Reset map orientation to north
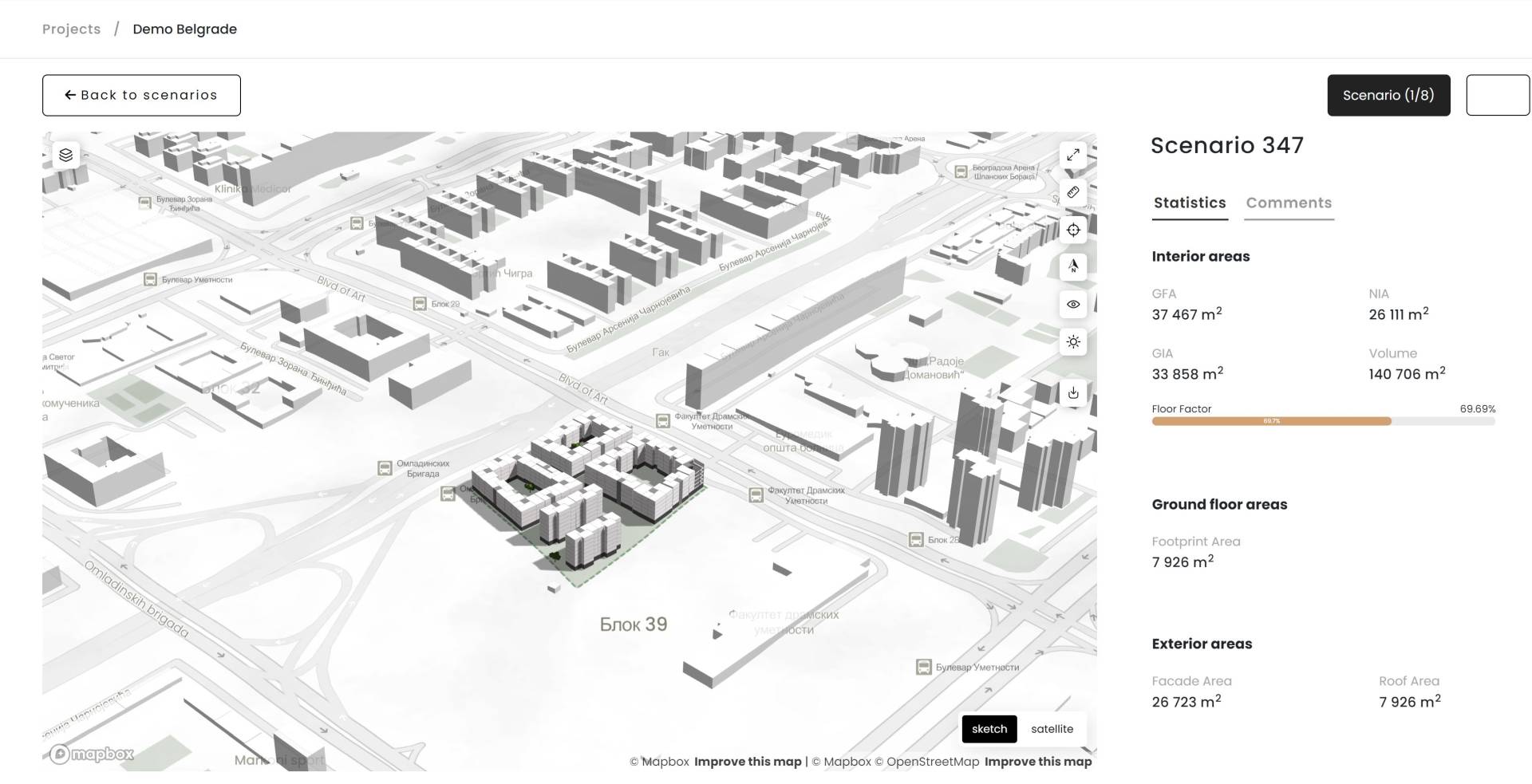This screenshot has height=784, width=1532. click(x=1073, y=266)
